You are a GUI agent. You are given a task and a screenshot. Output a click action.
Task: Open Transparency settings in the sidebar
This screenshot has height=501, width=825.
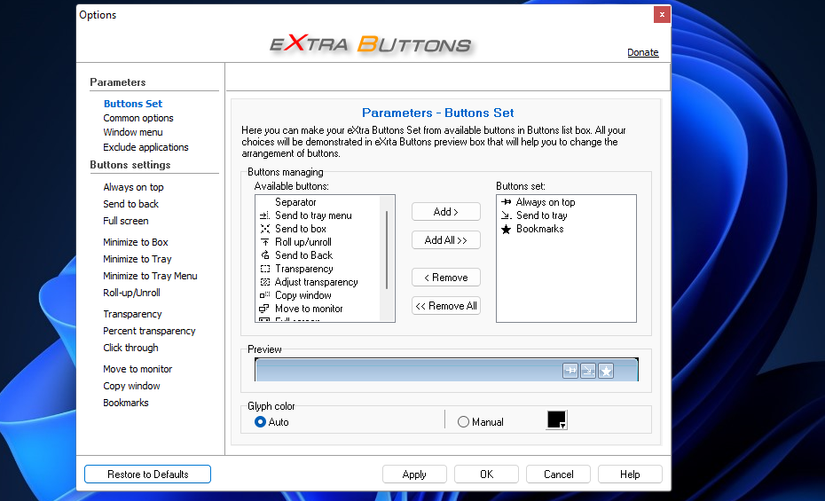(133, 314)
